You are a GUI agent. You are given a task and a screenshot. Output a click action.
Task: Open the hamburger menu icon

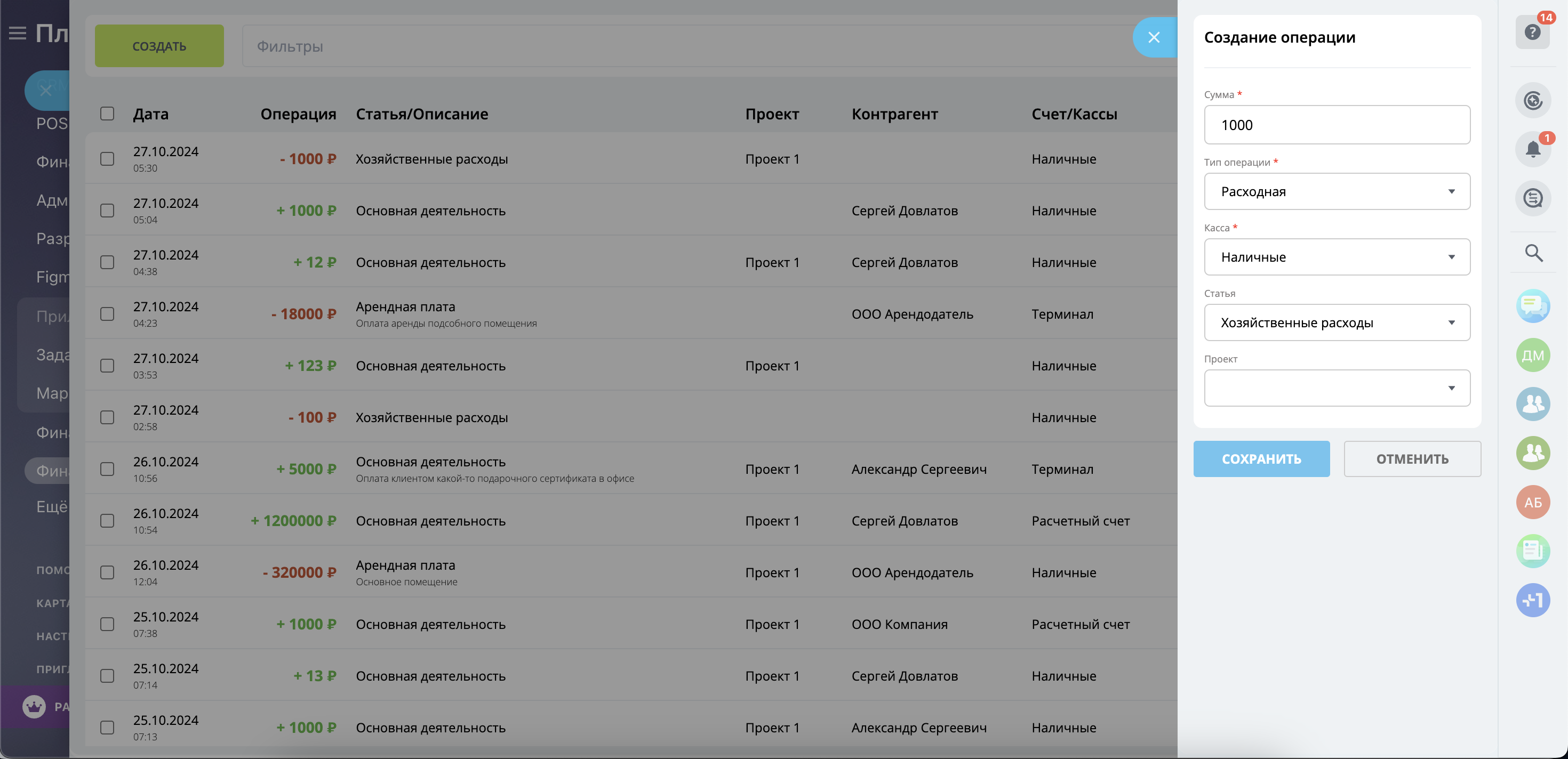pyautogui.click(x=18, y=33)
